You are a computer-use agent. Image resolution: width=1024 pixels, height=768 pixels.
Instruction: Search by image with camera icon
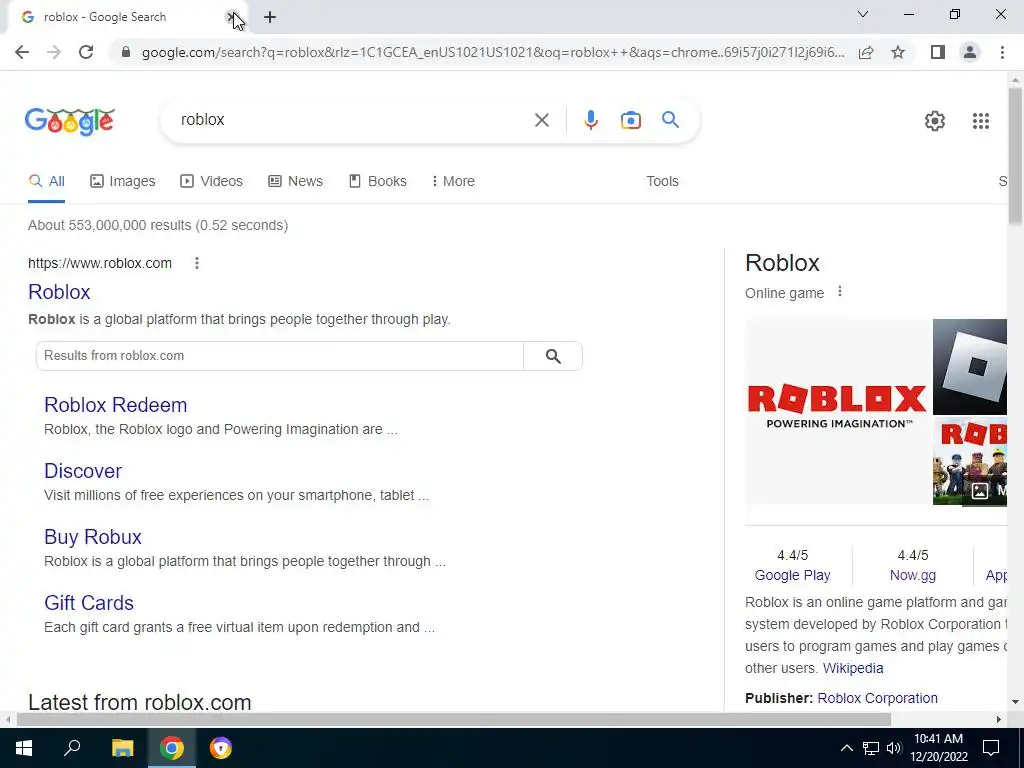pos(631,120)
